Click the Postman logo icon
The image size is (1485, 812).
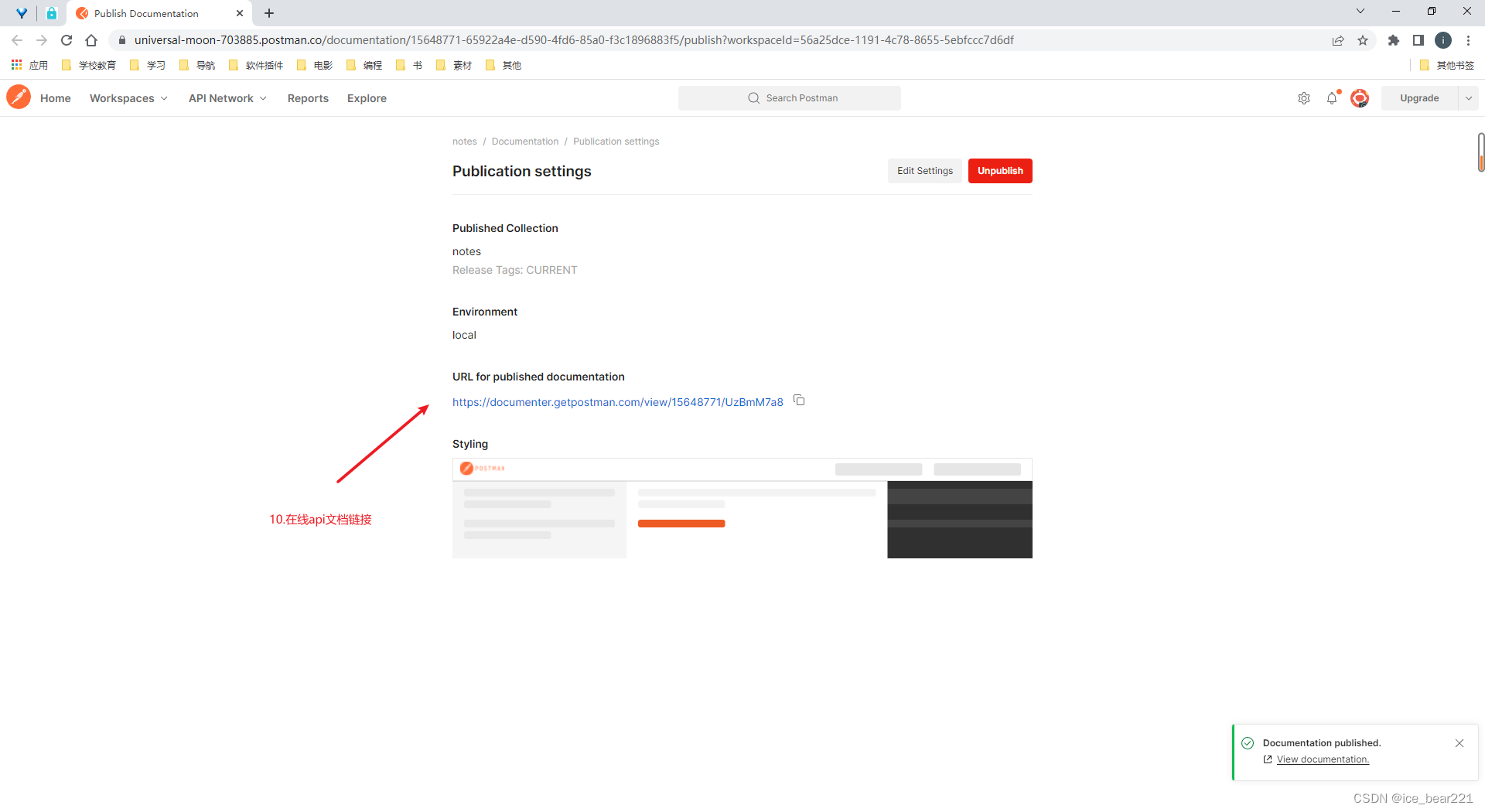click(x=19, y=97)
